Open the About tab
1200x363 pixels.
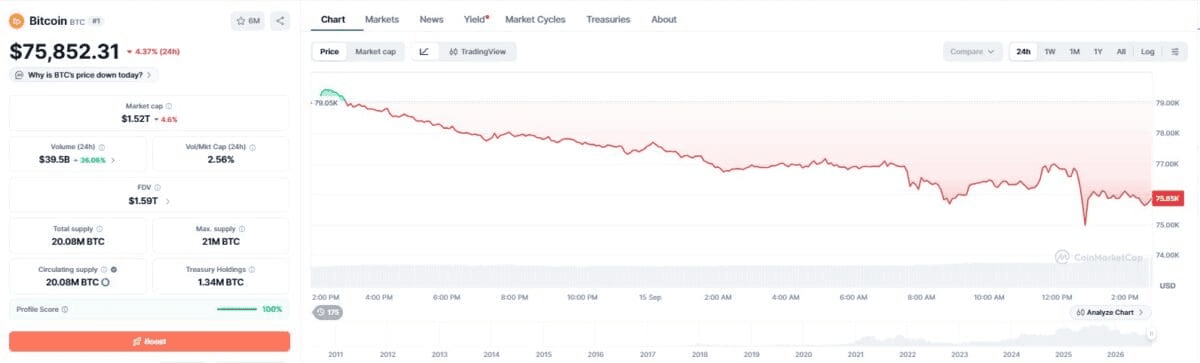[663, 19]
